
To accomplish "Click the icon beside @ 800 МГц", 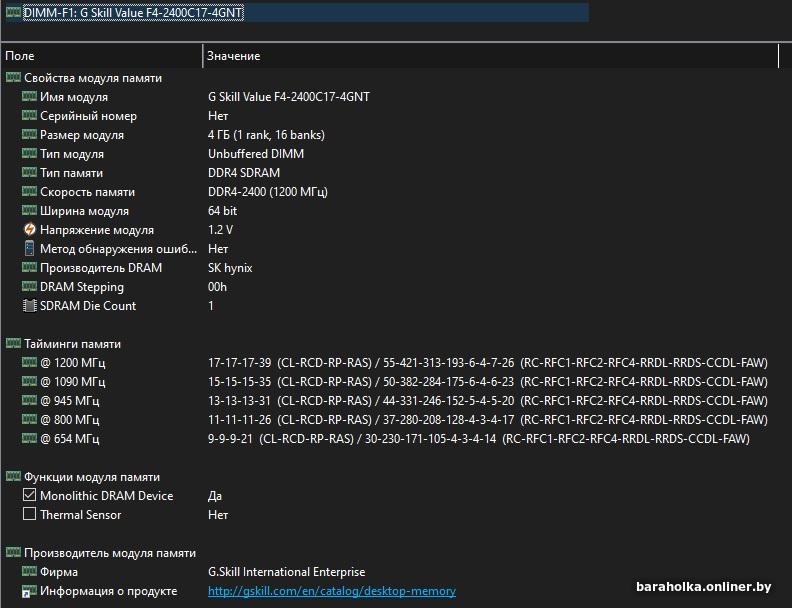I will pos(29,419).
